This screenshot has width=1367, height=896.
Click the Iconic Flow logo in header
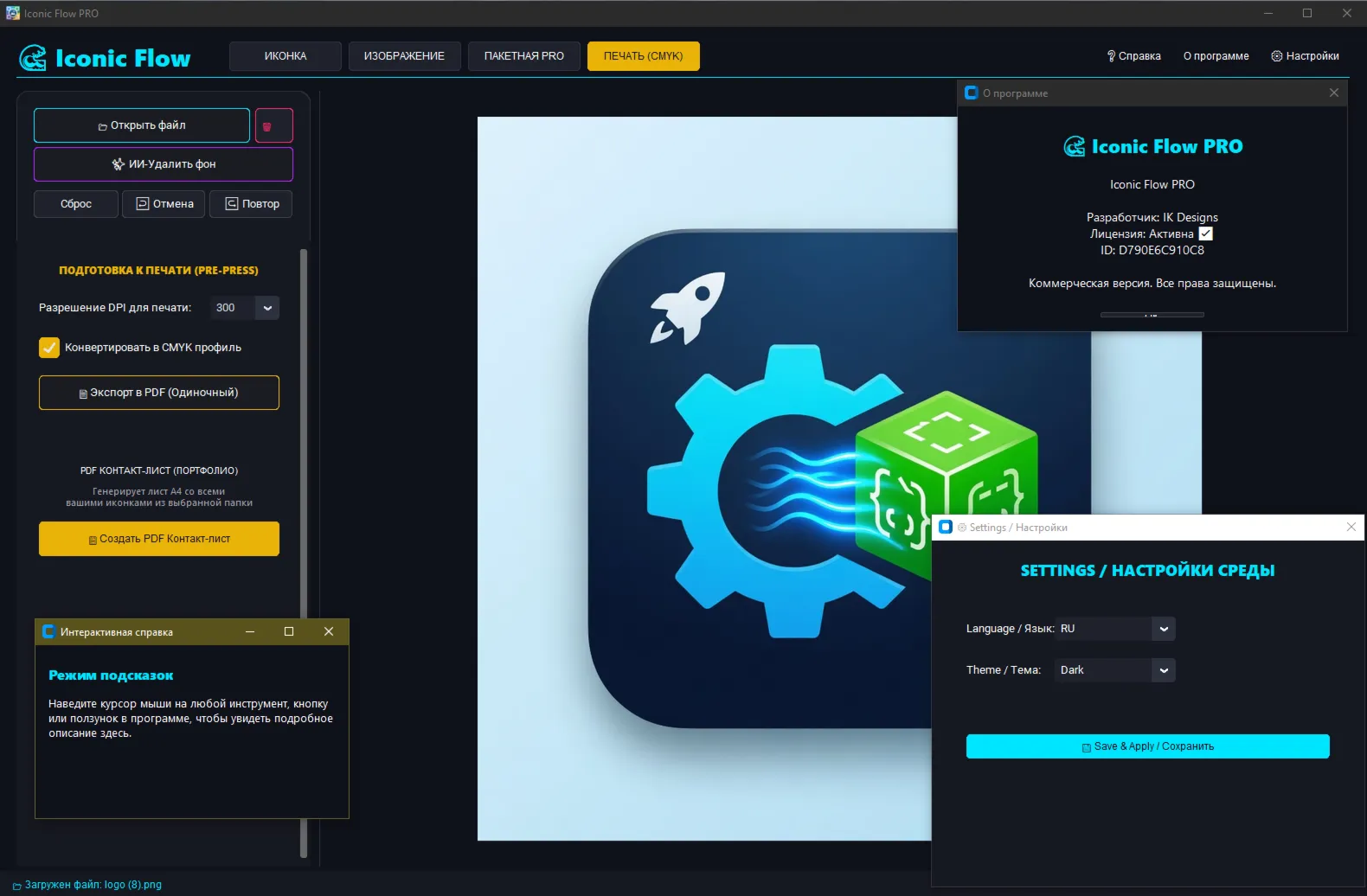click(x=105, y=58)
